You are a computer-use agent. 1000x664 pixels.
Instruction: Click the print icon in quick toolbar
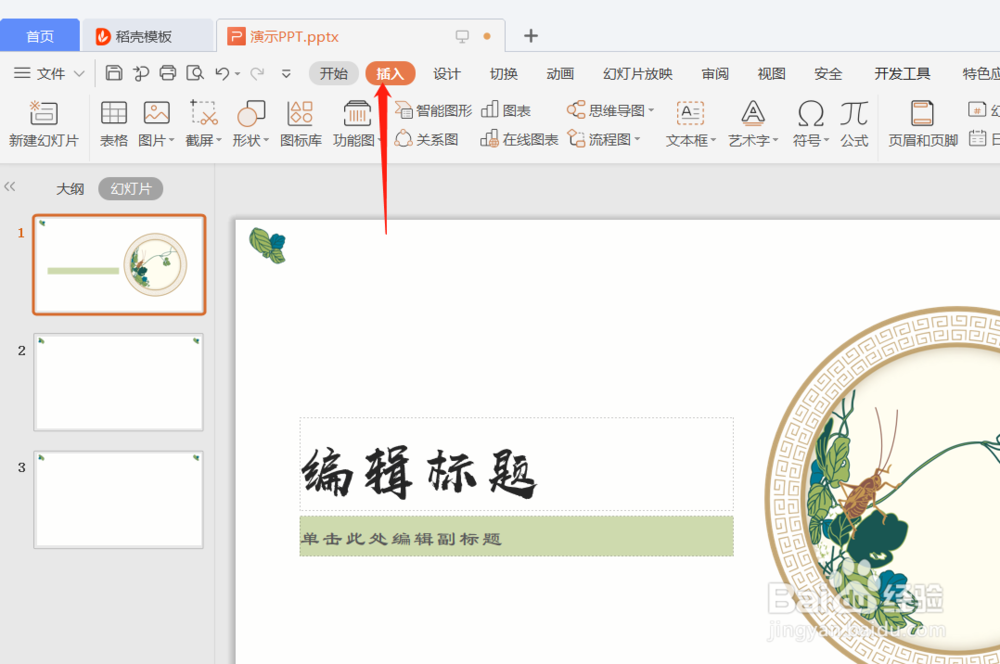168,73
